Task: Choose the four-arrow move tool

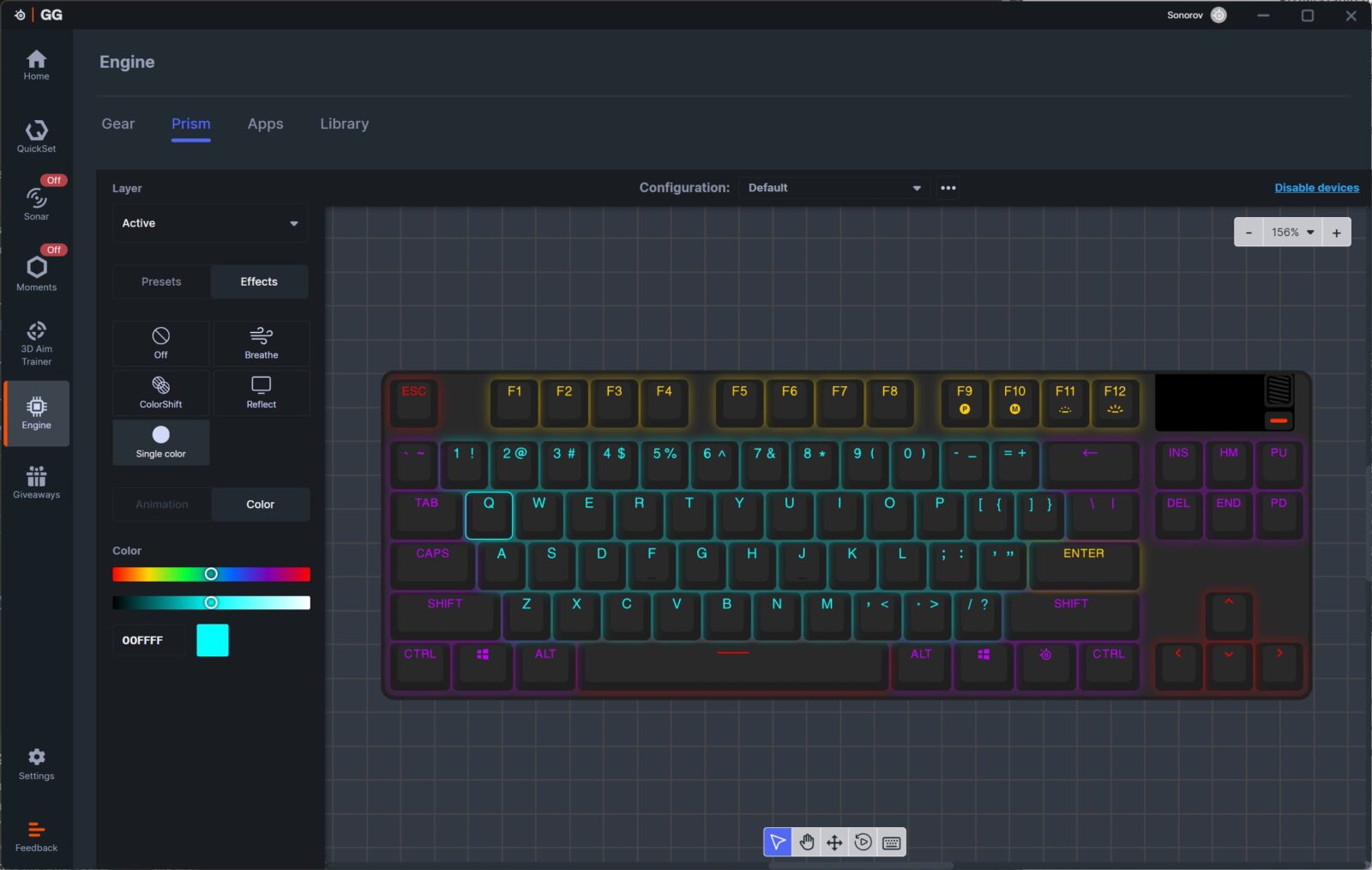Action: coord(834,843)
